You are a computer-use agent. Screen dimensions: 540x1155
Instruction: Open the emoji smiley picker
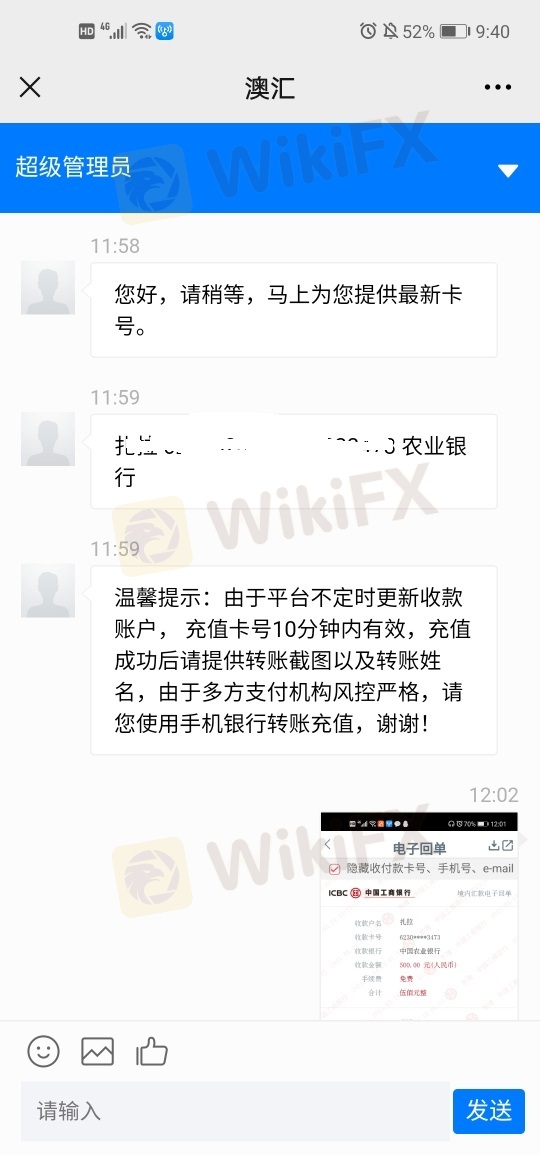pos(43,1051)
